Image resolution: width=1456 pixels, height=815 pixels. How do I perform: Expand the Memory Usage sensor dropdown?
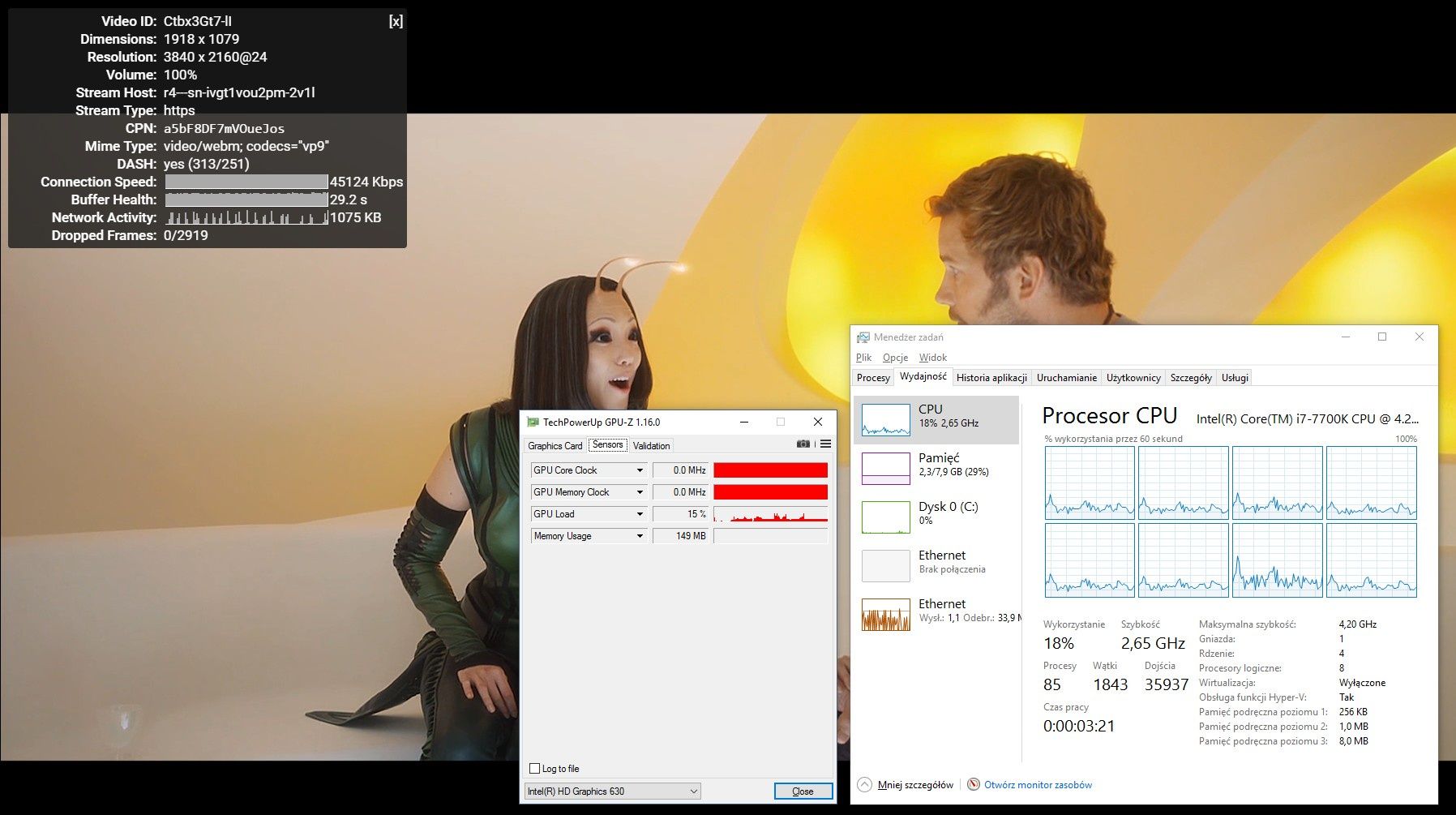[x=640, y=536]
